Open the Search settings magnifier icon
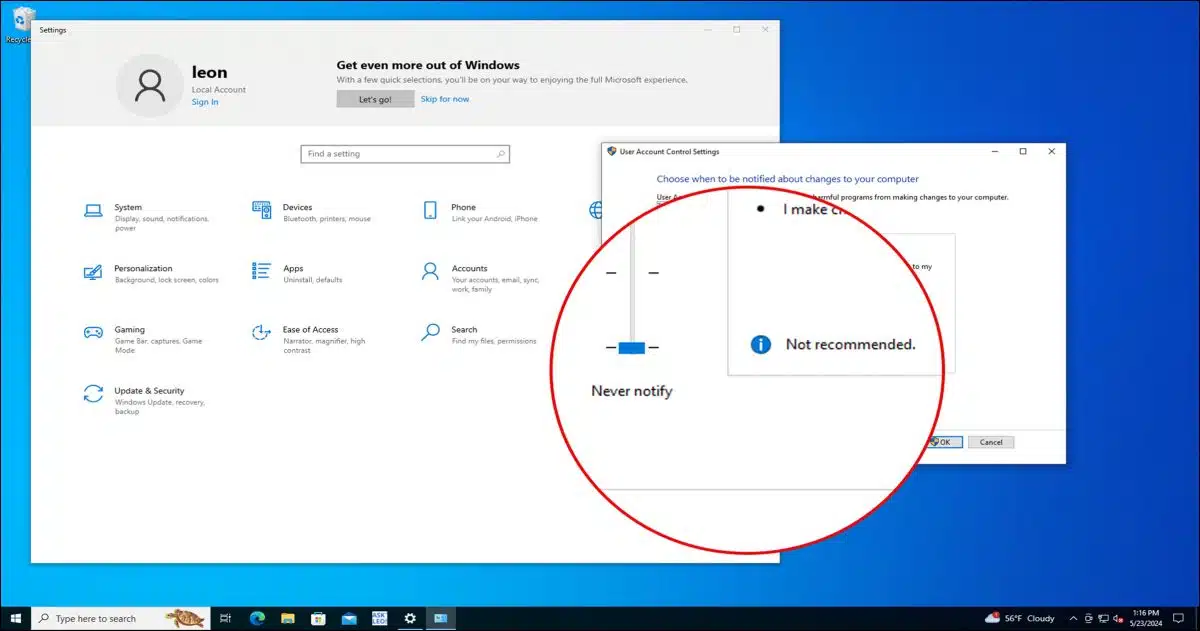Screen dimensions: 1200x631 [431, 332]
